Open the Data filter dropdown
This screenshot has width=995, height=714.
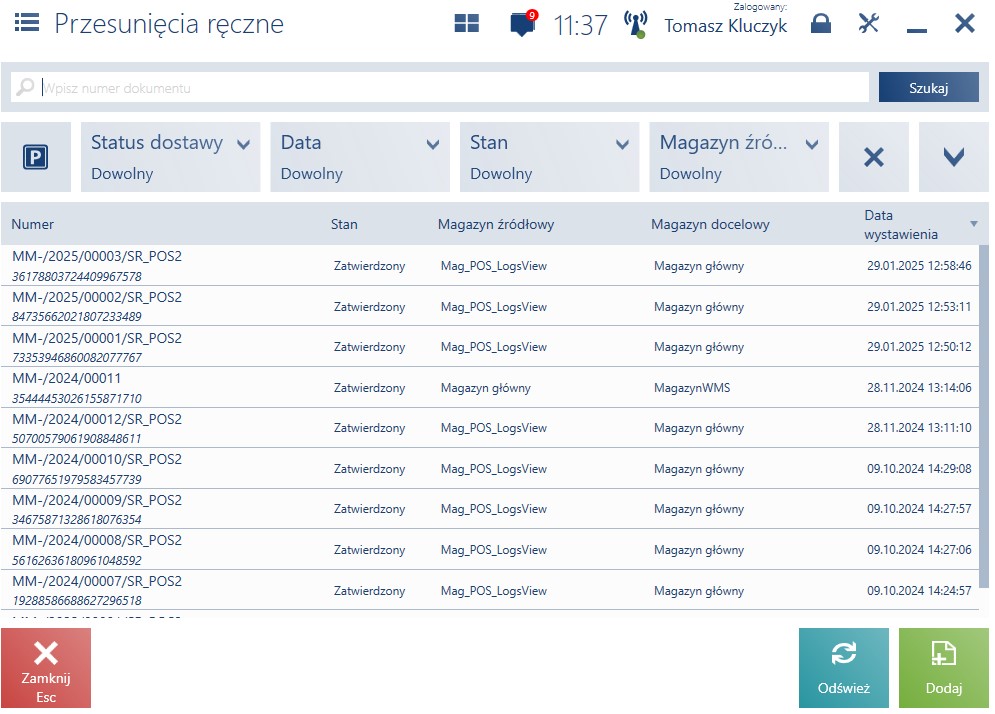pos(360,157)
